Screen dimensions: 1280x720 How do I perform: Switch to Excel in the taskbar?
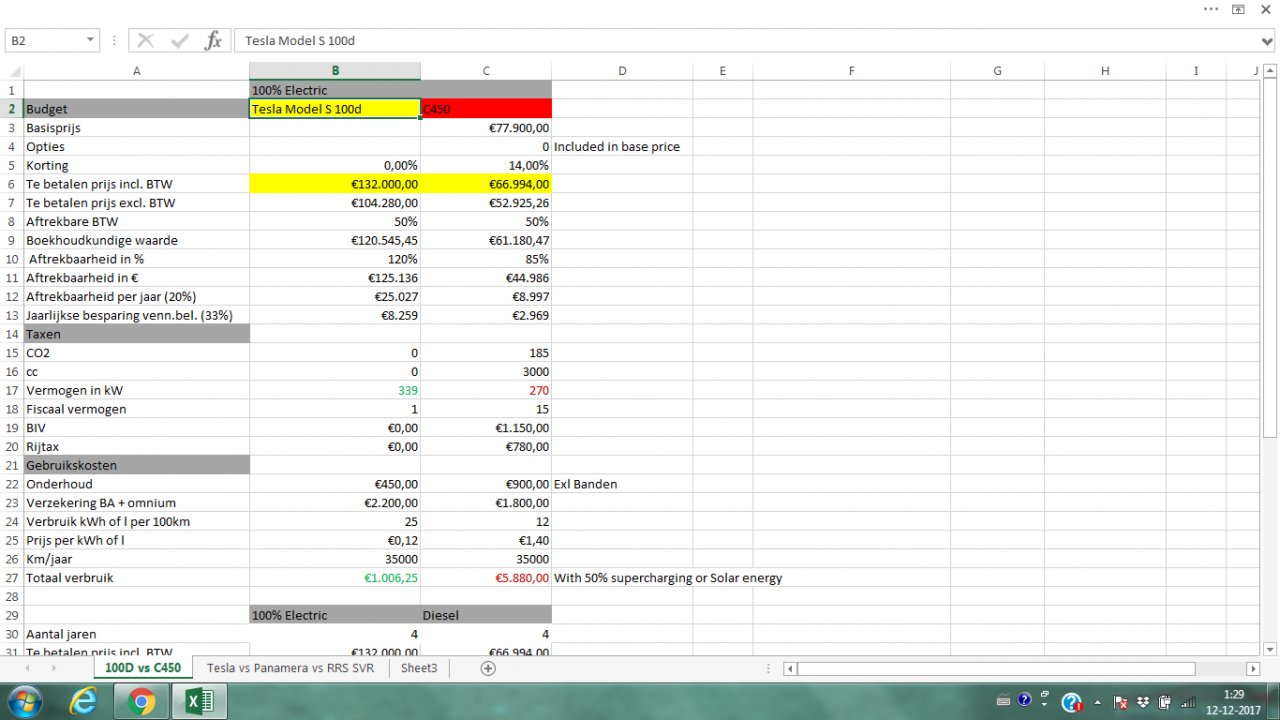pyautogui.click(x=199, y=702)
